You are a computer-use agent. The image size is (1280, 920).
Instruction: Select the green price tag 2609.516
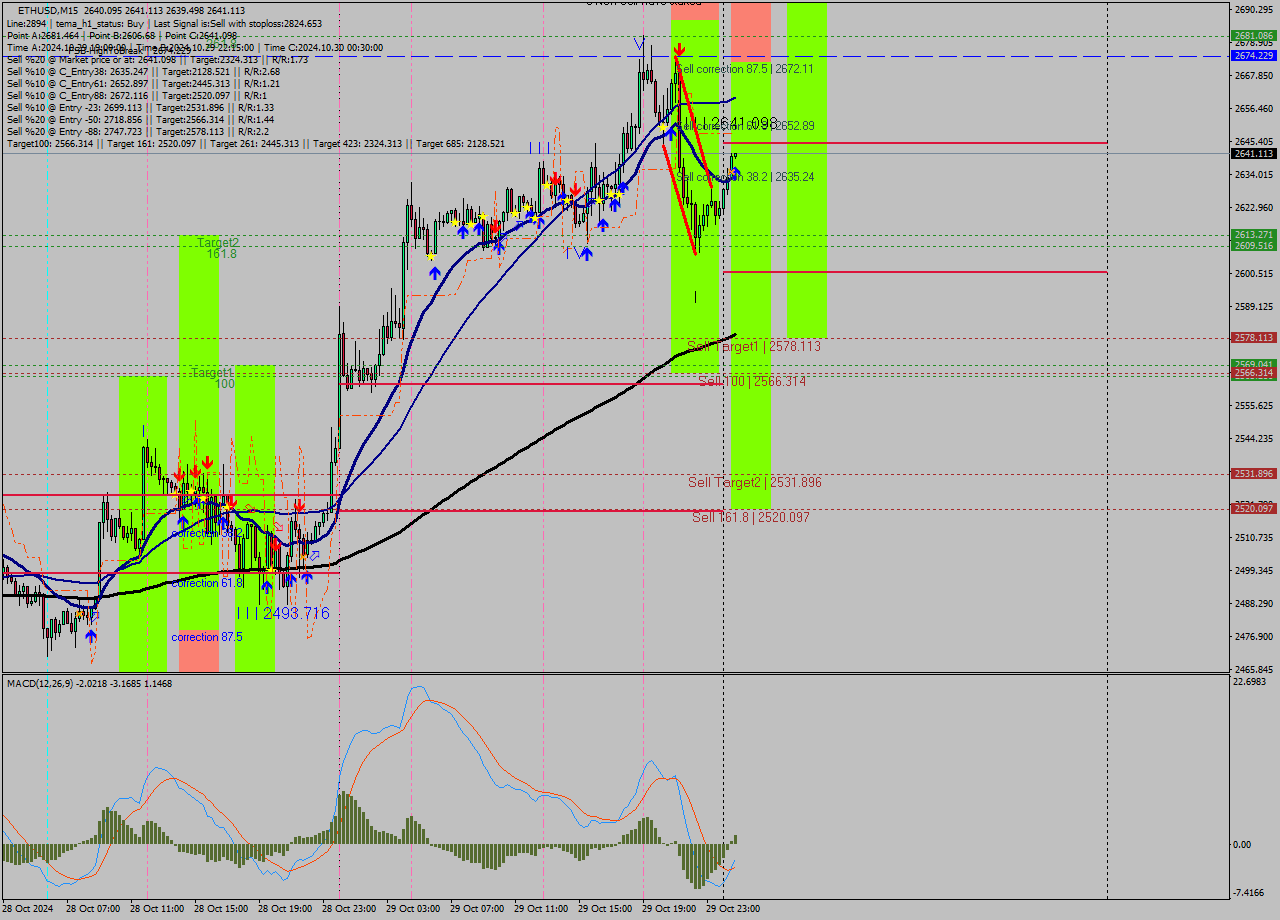[x=1254, y=246]
